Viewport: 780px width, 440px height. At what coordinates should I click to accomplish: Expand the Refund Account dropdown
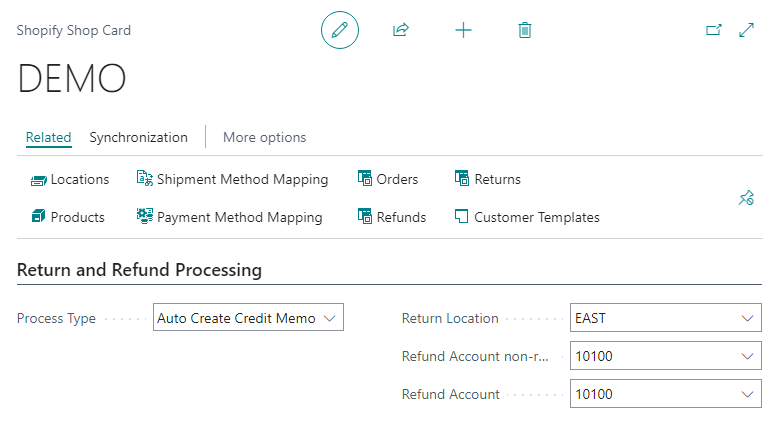747,394
